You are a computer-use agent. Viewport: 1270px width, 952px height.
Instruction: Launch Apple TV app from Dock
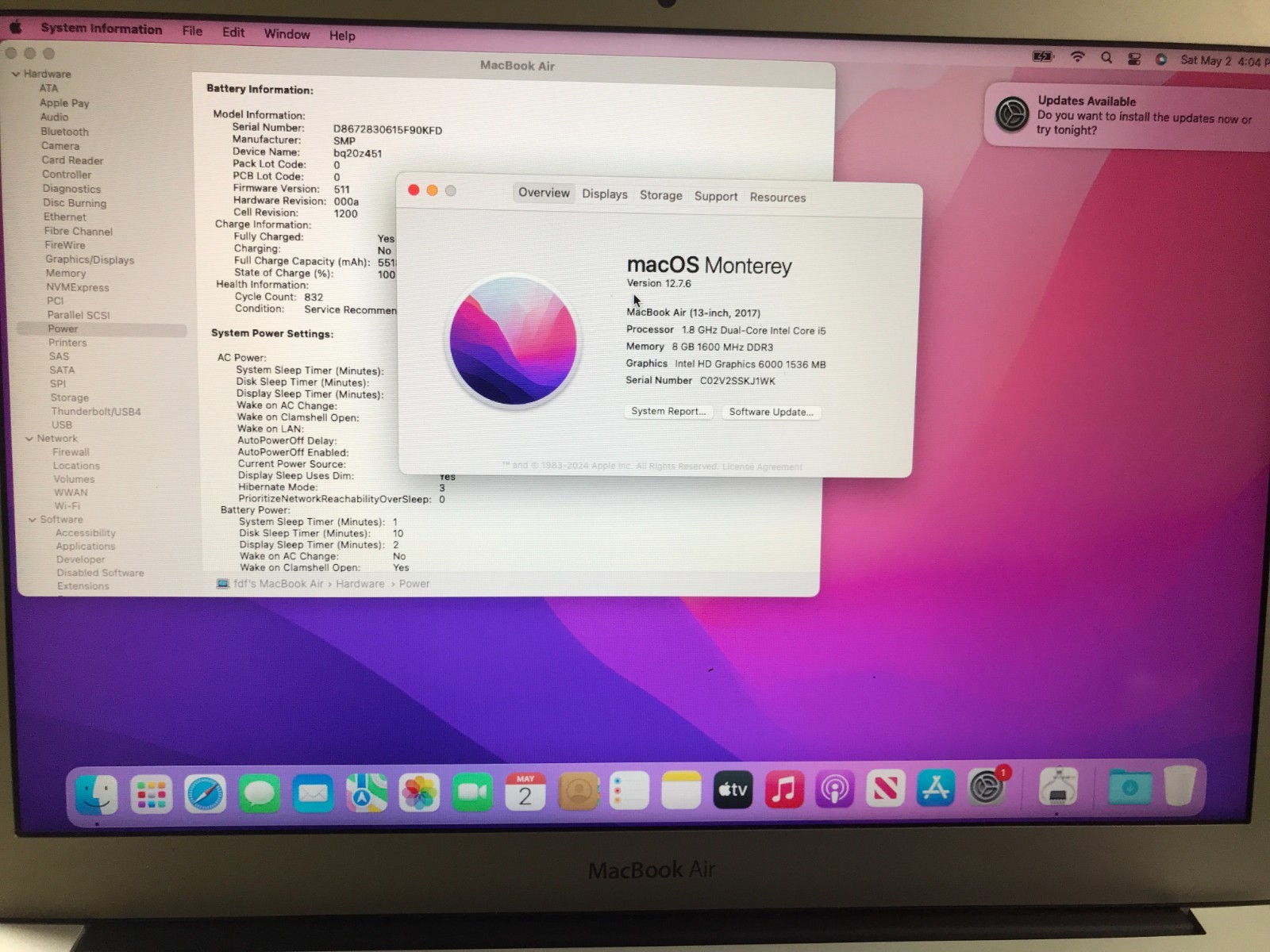pos(733,789)
